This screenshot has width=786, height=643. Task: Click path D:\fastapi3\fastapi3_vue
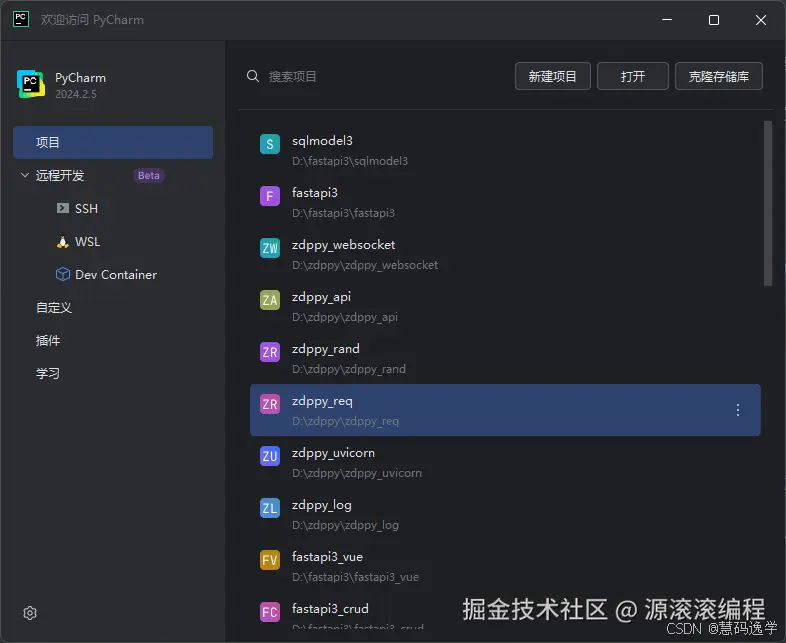click(355, 577)
